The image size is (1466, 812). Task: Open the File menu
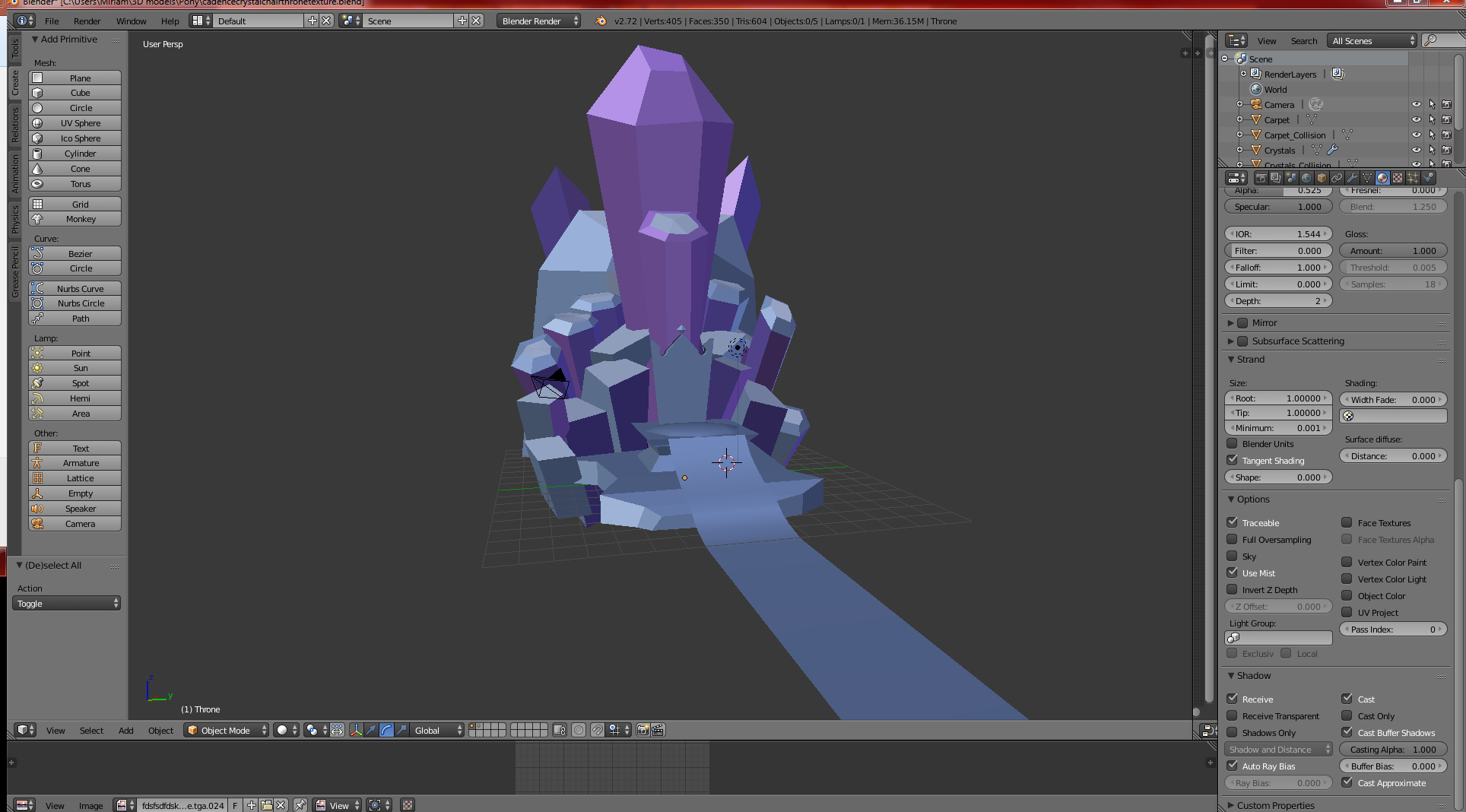click(52, 21)
